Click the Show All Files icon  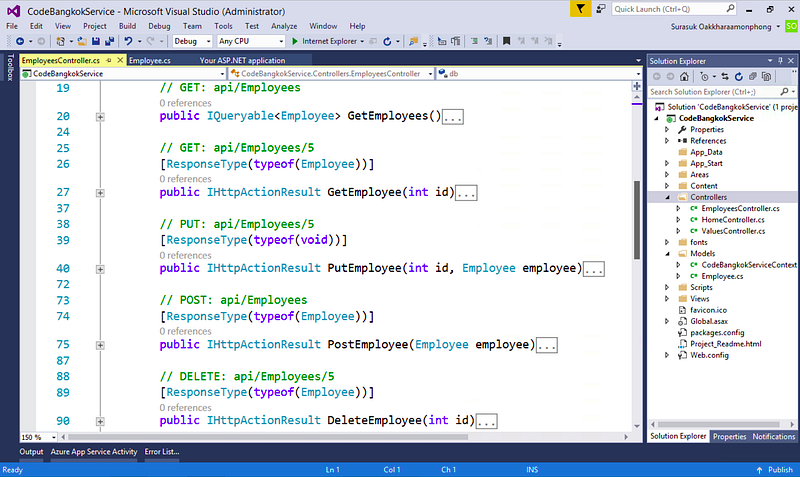point(766,77)
